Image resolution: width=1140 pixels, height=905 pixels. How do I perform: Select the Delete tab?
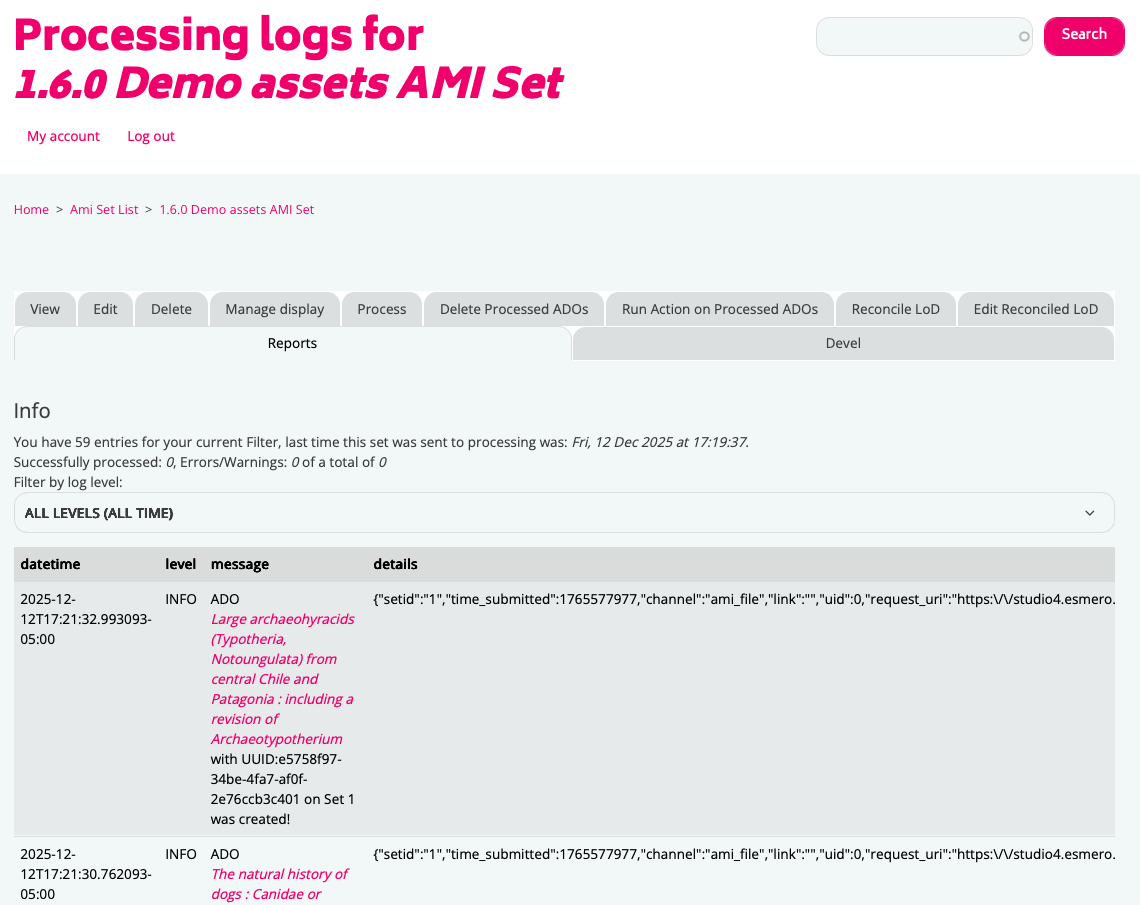point(171,309)
